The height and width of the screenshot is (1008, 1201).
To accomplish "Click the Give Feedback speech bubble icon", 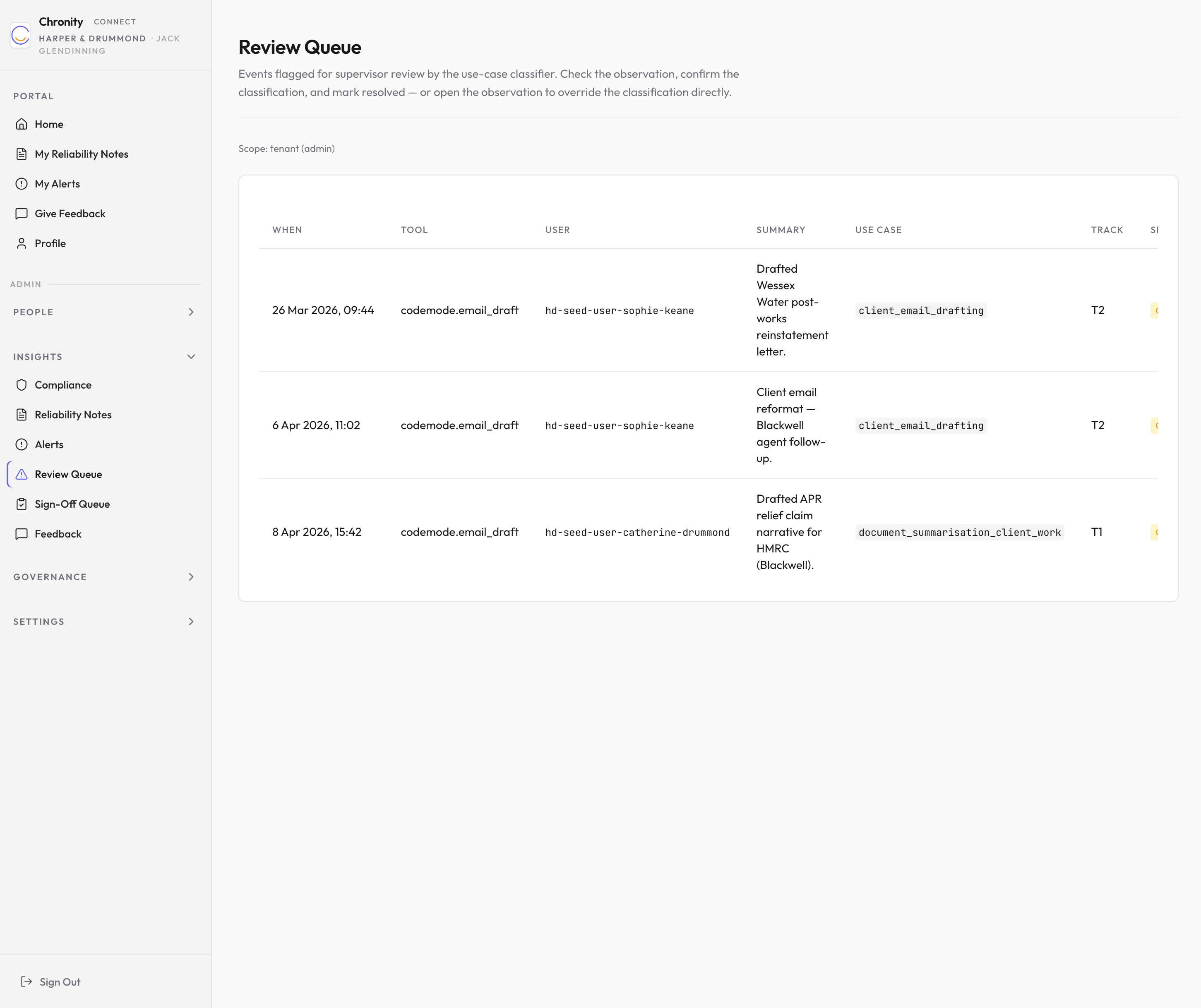I will click(x=22, y=213).
